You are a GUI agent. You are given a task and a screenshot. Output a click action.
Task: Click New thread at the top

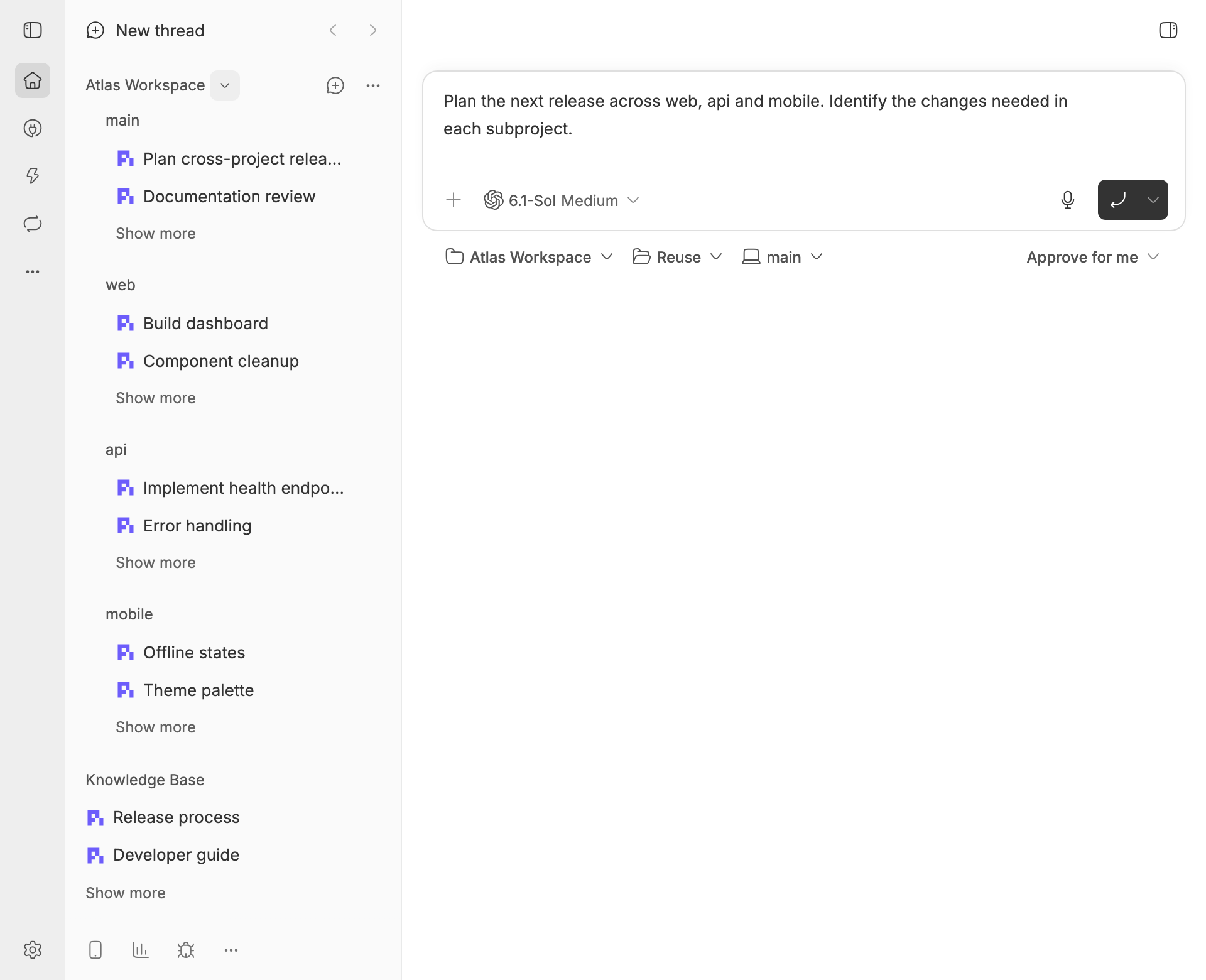[146, 30]
